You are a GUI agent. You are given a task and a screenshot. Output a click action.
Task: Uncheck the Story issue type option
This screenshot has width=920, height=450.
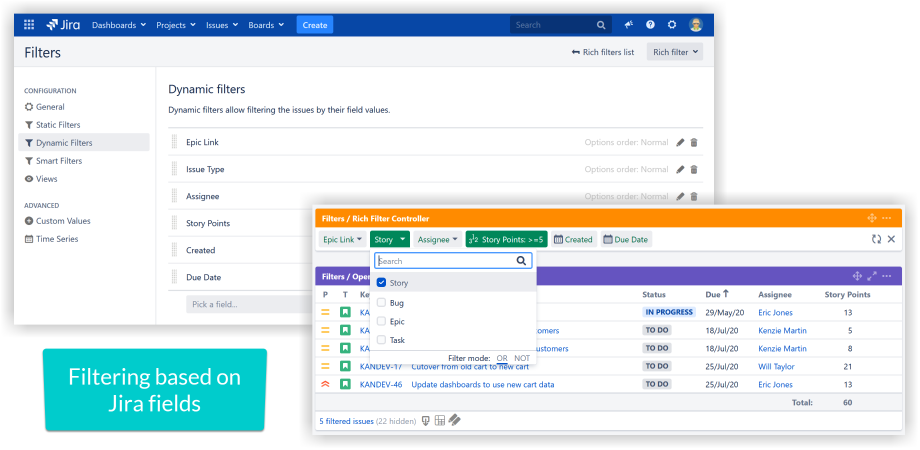[381, 283]
